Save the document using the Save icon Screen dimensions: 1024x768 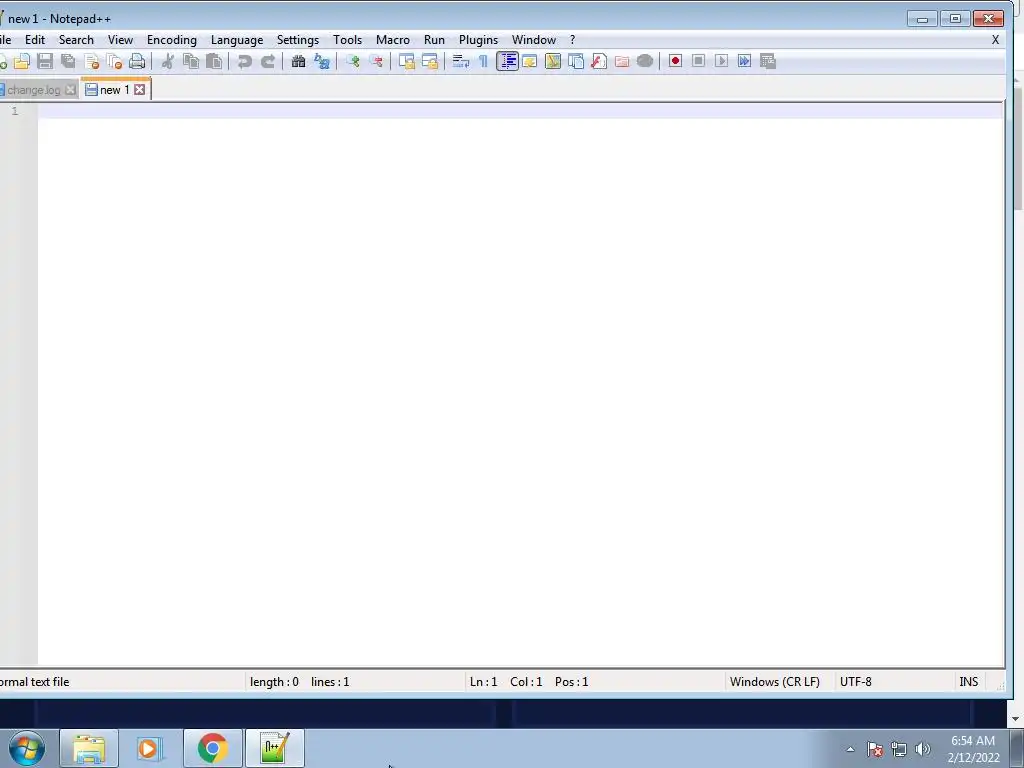pyautogui.click(x=45, y=61)
